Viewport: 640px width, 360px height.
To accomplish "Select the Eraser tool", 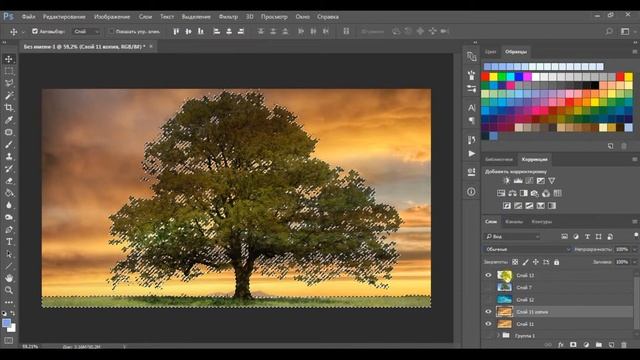I will (x=9, y=181).
